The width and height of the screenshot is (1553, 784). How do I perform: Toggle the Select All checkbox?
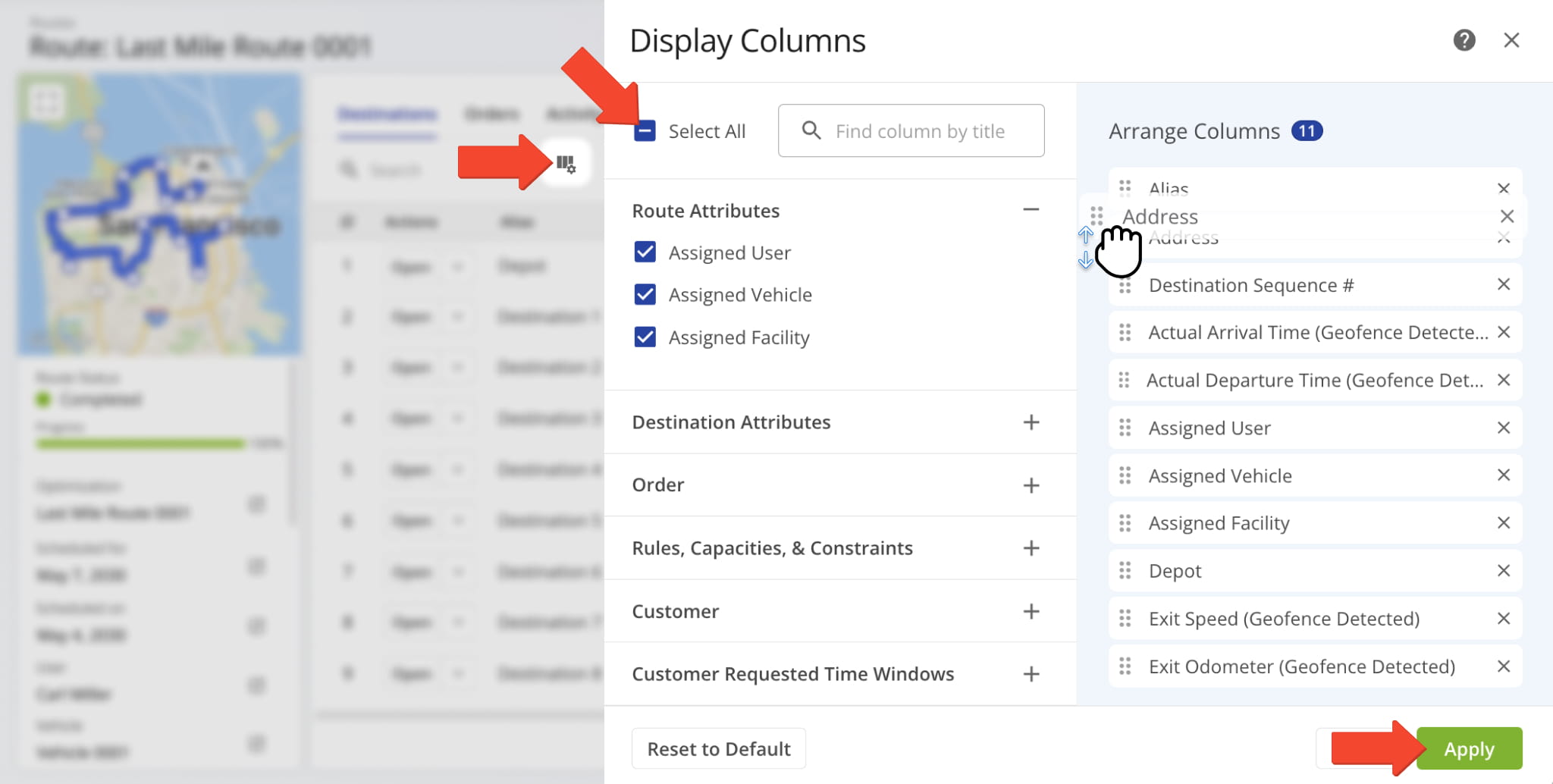(x=645, y=131)
